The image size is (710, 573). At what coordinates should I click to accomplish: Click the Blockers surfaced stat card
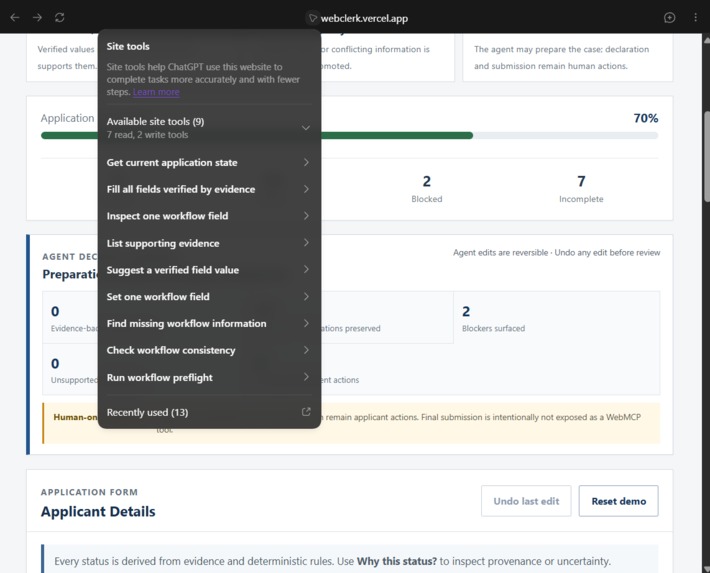(x=556, y=318)
